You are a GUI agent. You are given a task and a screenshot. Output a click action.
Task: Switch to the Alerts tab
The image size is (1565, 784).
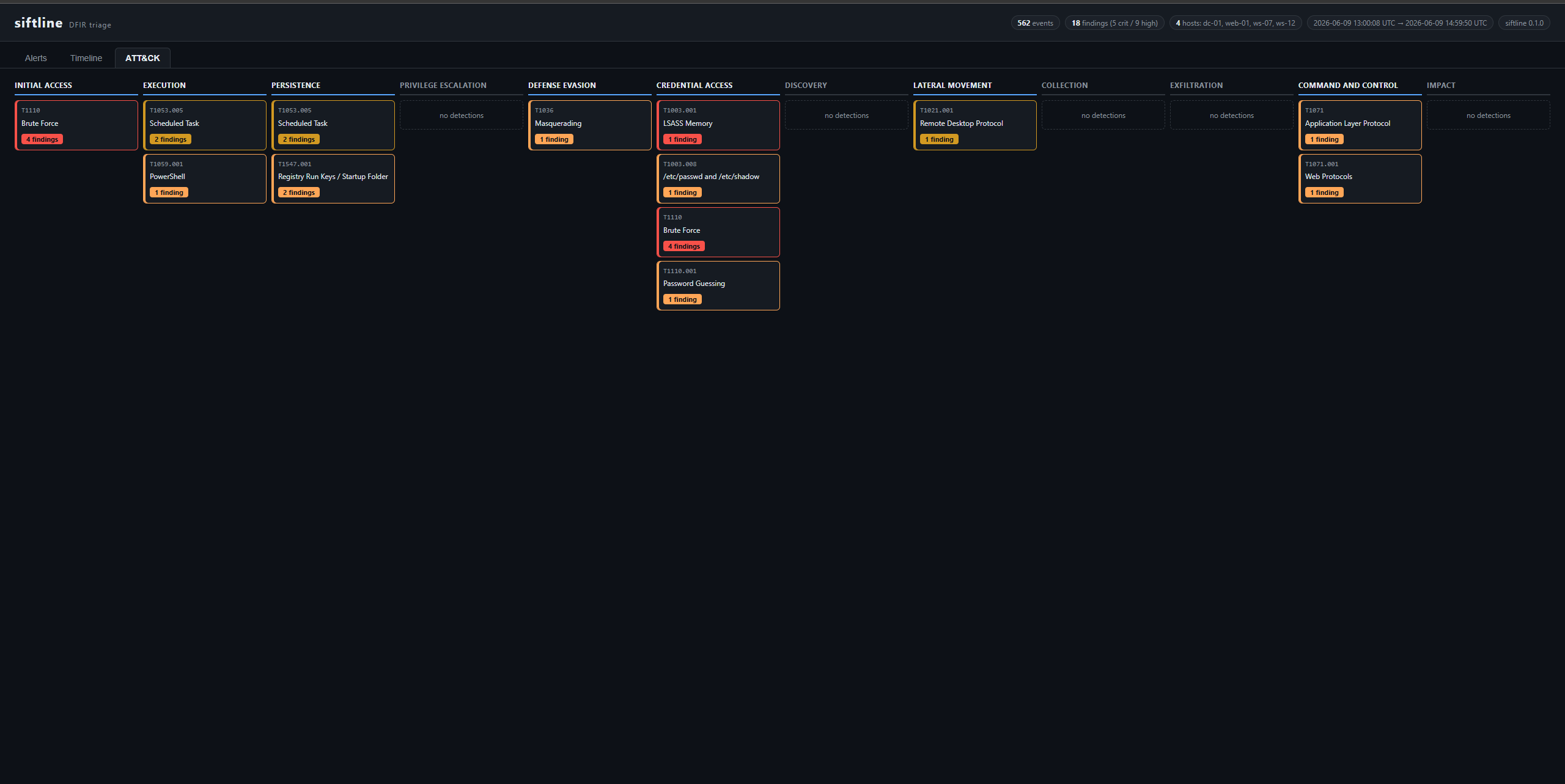(35, 58)
